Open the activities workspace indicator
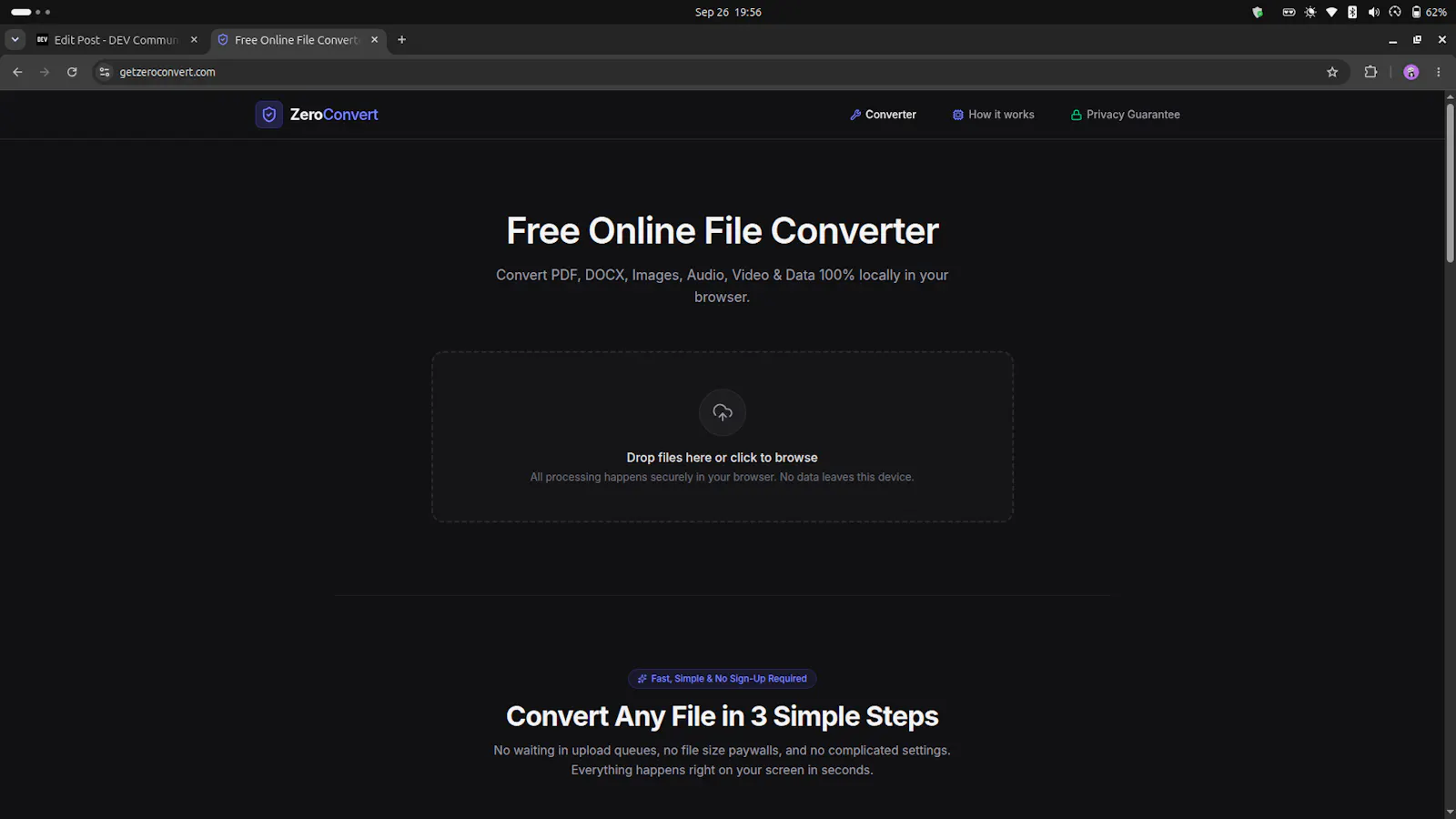 tap(30, 12)
